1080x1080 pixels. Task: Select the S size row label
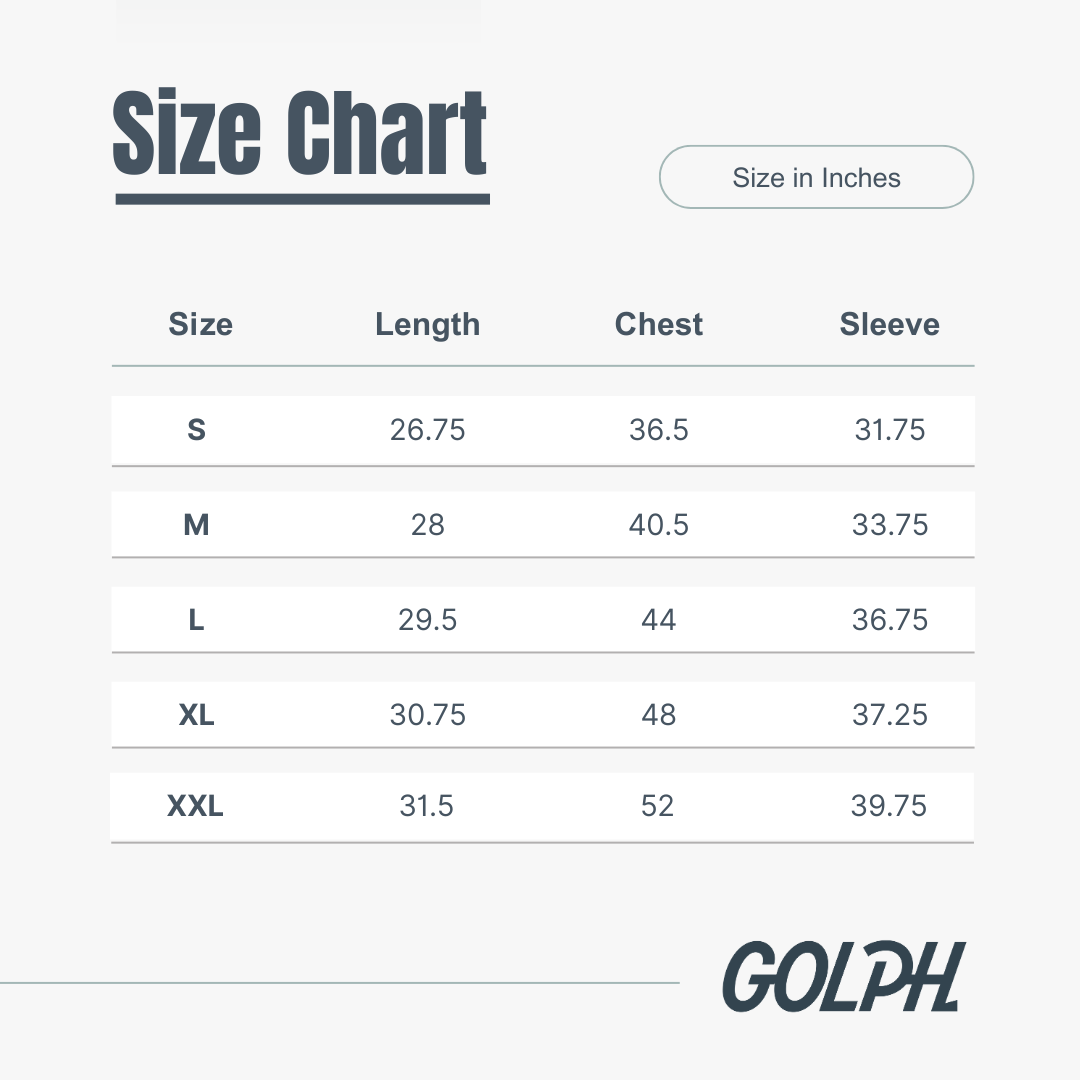click(196, 430)
